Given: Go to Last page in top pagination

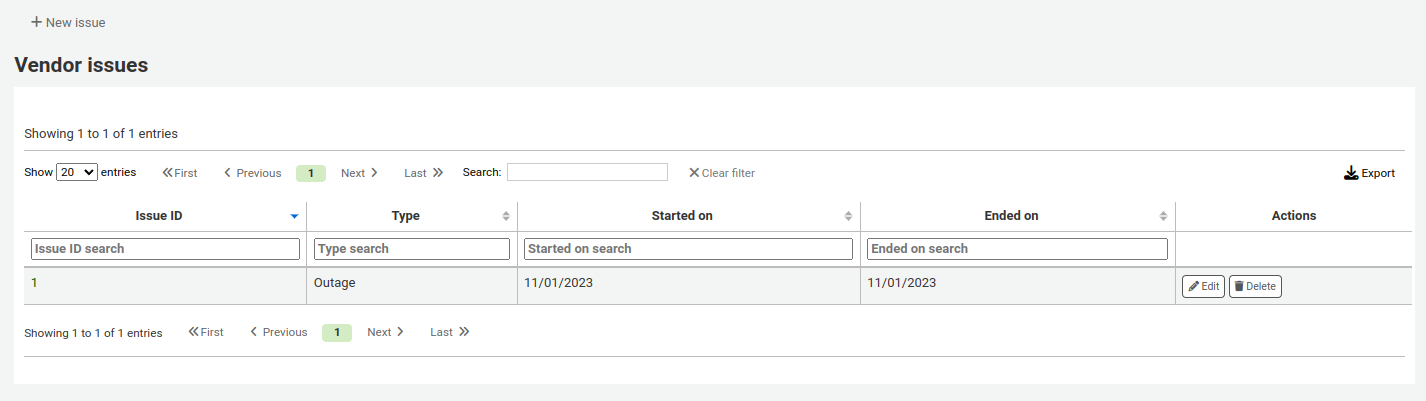Looking at the screenshot, I should pyautogui.click(x=423, y=173).
